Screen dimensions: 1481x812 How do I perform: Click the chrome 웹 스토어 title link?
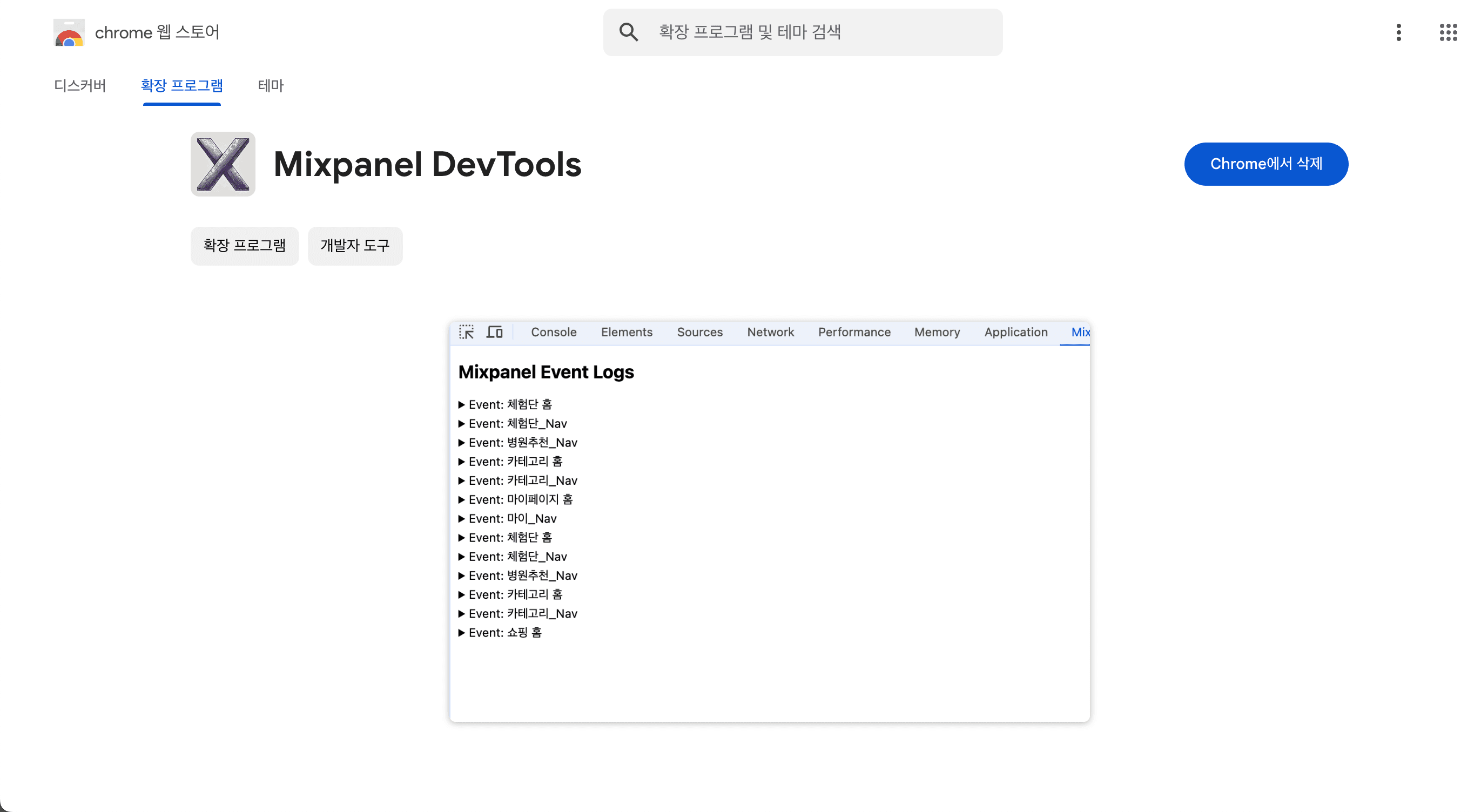(157, 32)
